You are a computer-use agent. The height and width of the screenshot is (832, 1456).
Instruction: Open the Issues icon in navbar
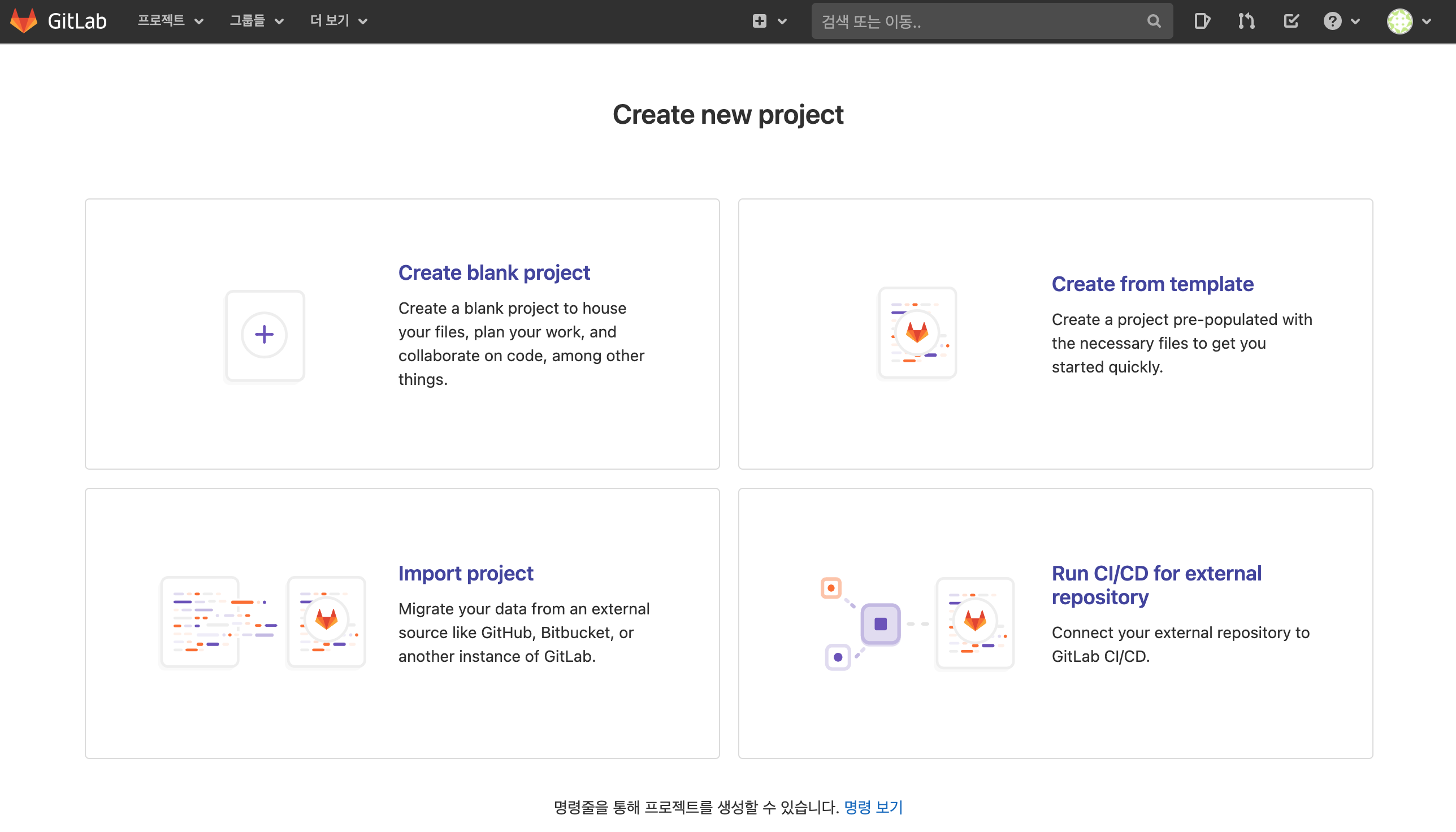pyautogui.click(x=1202, y=21)
